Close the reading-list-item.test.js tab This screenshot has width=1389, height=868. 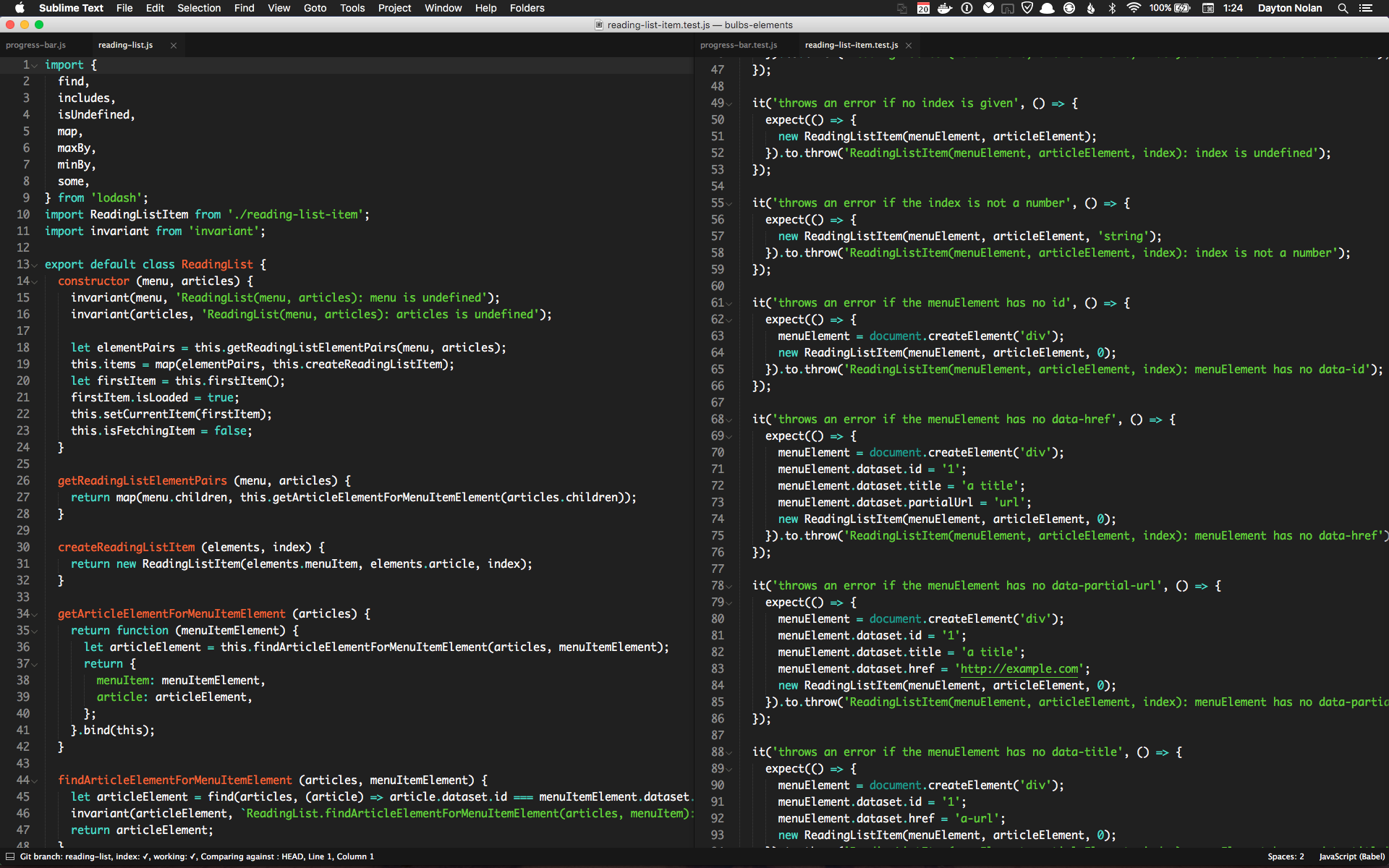click(x=909, y=45)
